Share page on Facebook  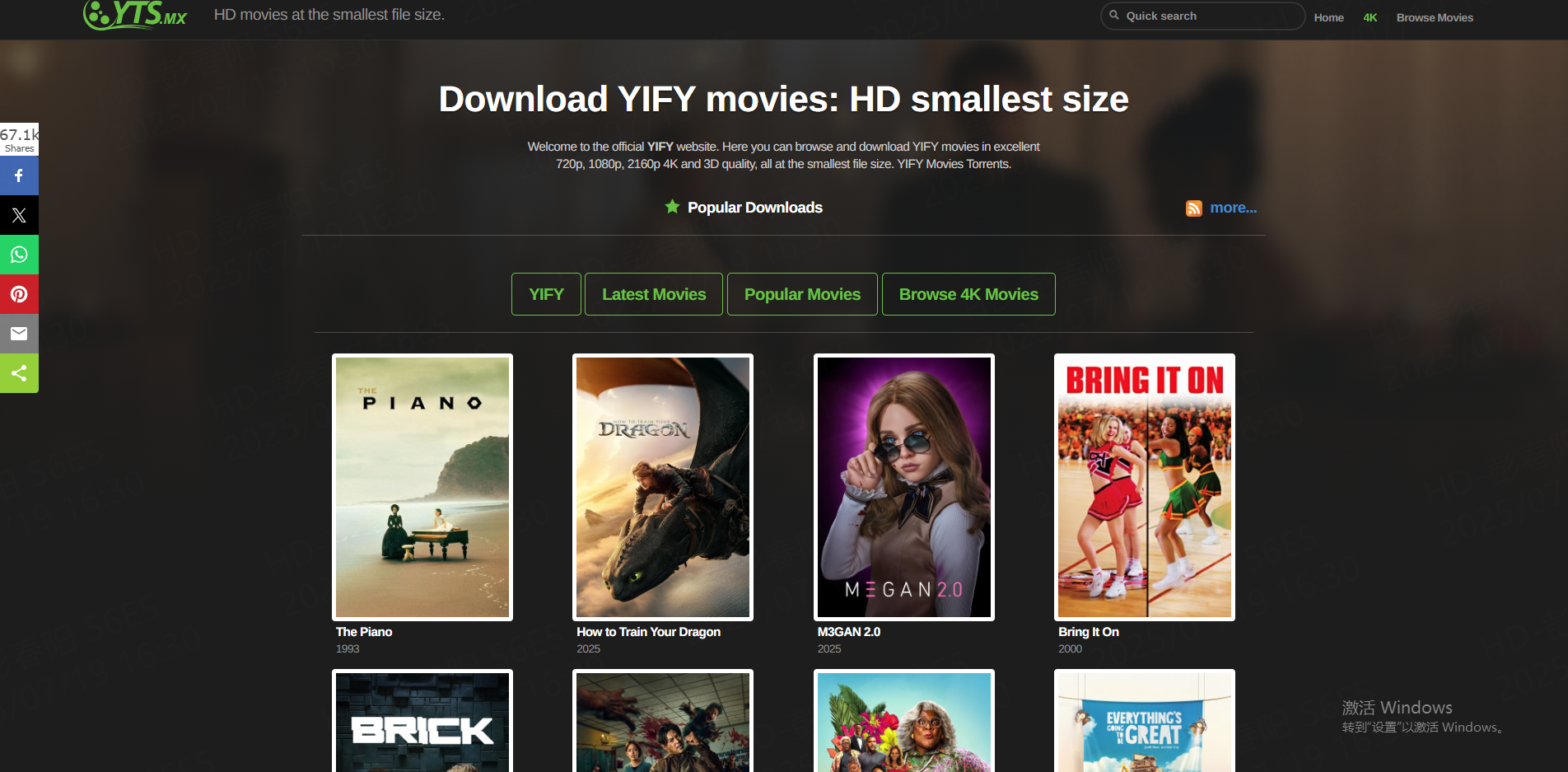click(x=19, y=175)
